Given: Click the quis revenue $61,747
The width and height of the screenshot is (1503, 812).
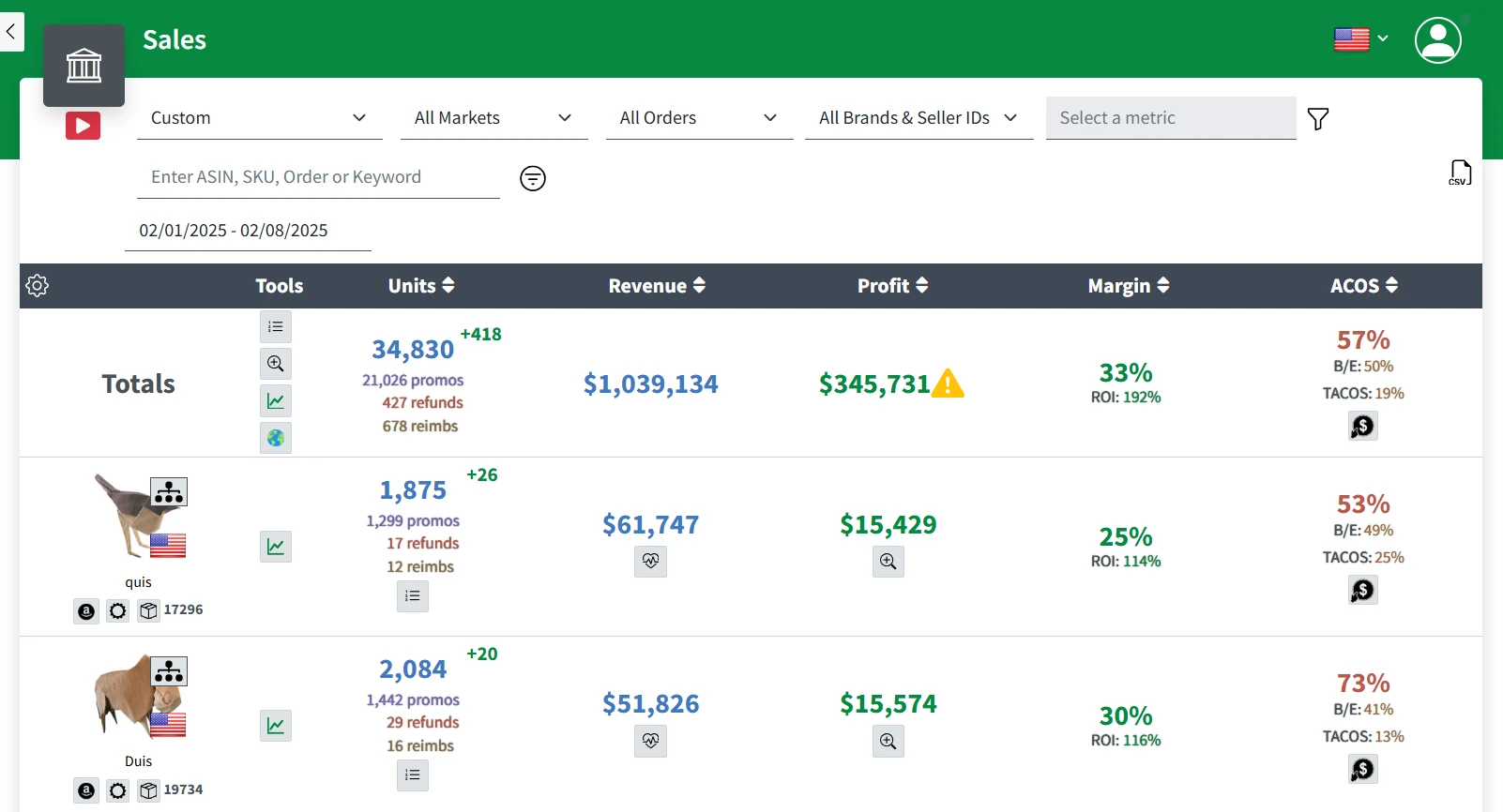Looking at the screenshot, I should [651, 524].
